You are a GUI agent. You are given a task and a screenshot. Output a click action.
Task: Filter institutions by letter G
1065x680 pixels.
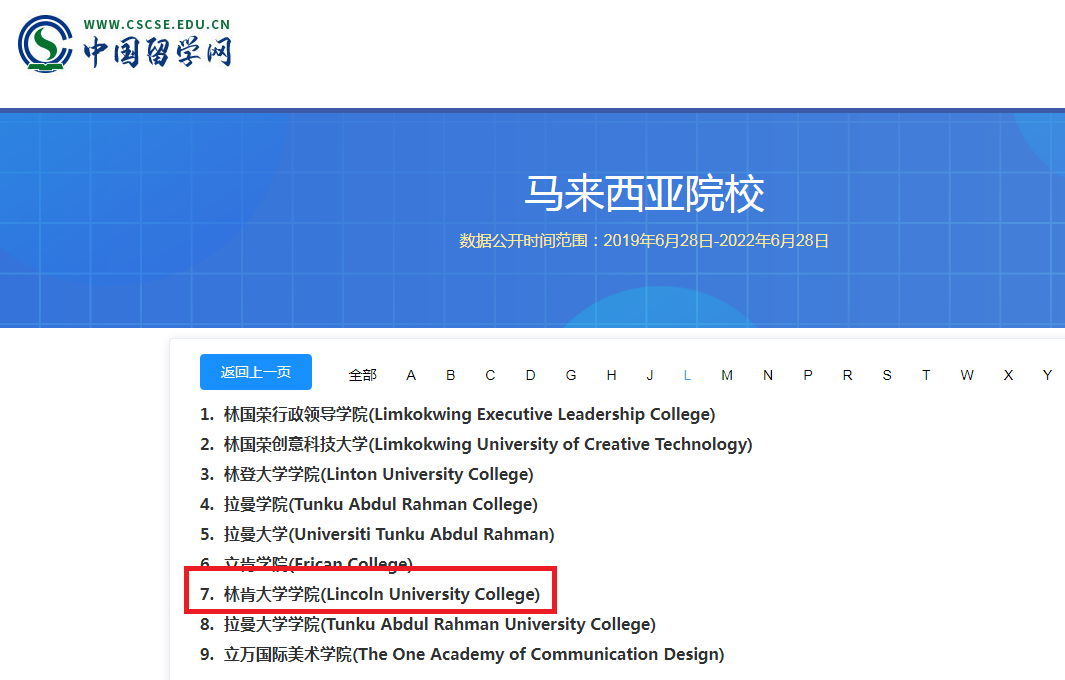pyautogui.click(x=571, y=375)
